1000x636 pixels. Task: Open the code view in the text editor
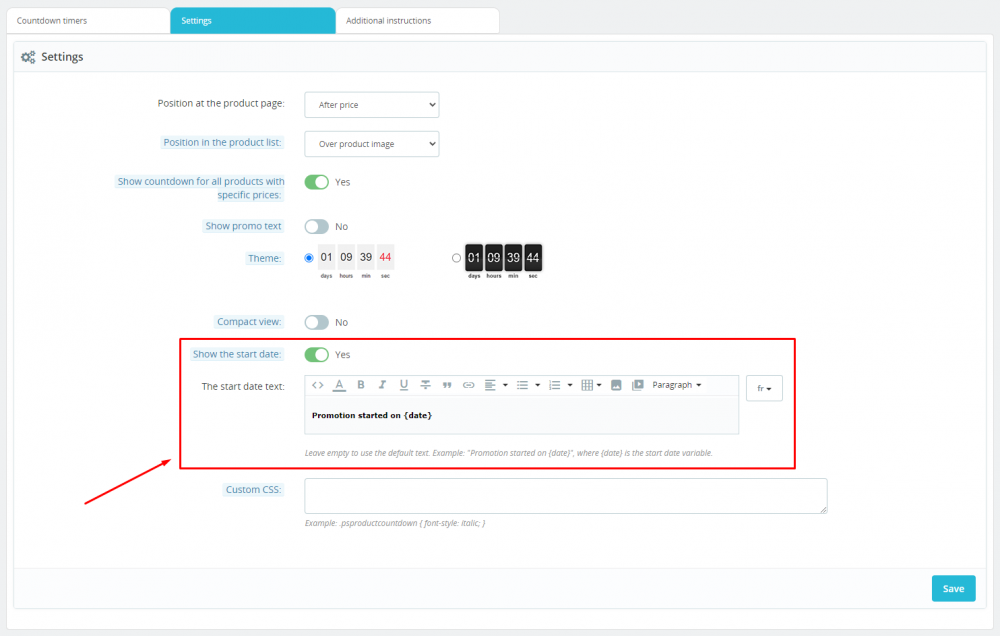pyautogui.click(x=318, y=385)
